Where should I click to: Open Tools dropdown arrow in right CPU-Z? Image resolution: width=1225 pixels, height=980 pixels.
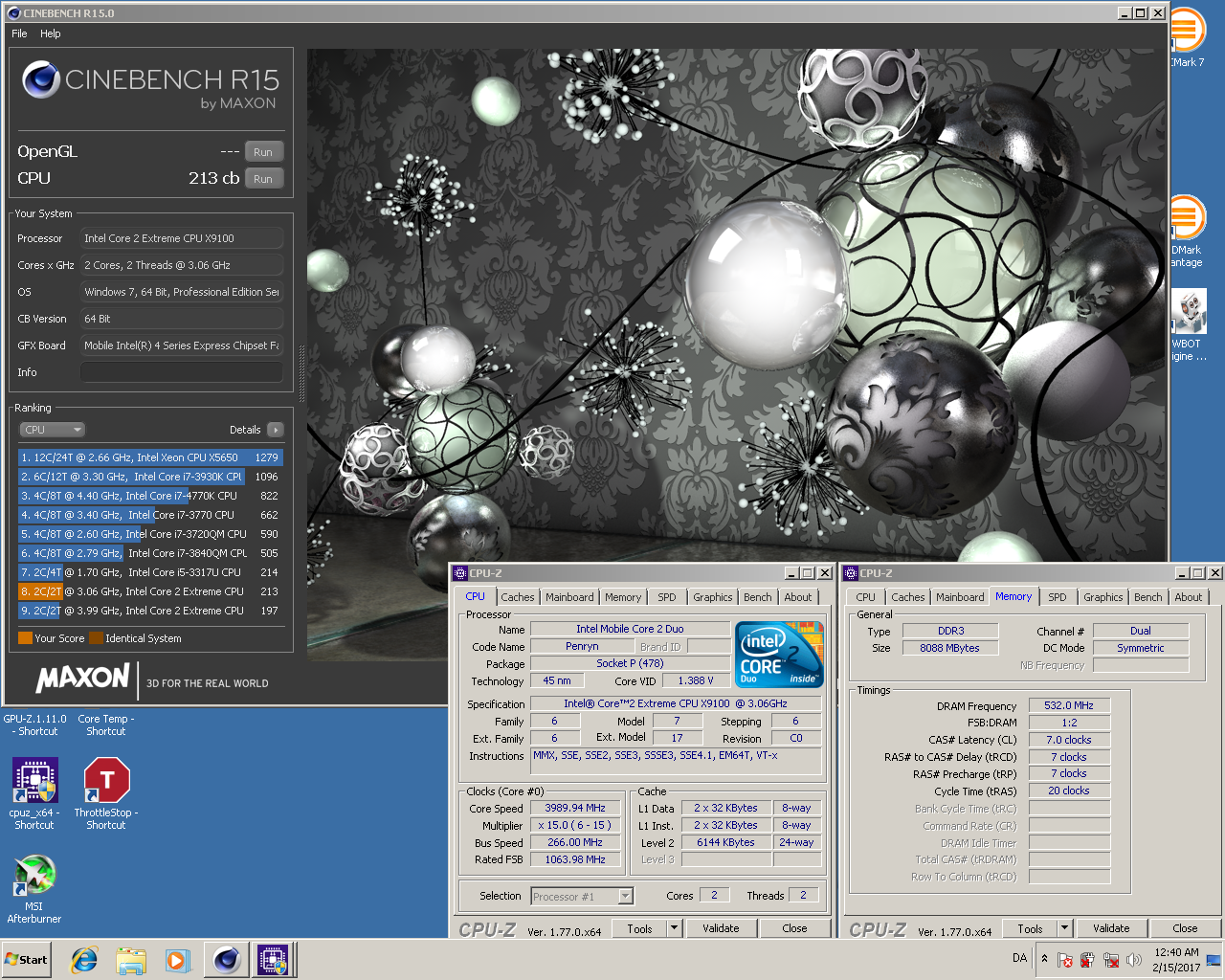1064,928
